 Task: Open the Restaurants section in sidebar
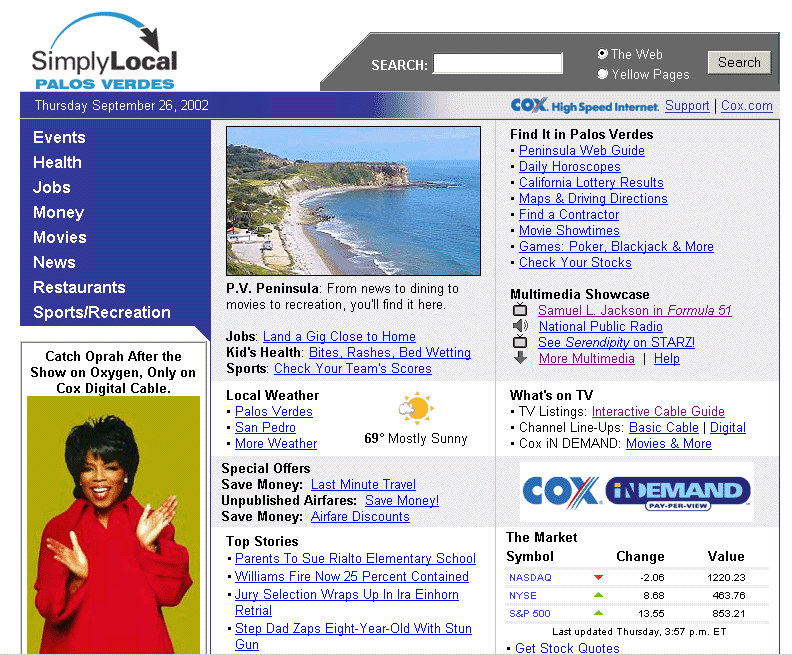pyautogui.click(x=79, y=288)
